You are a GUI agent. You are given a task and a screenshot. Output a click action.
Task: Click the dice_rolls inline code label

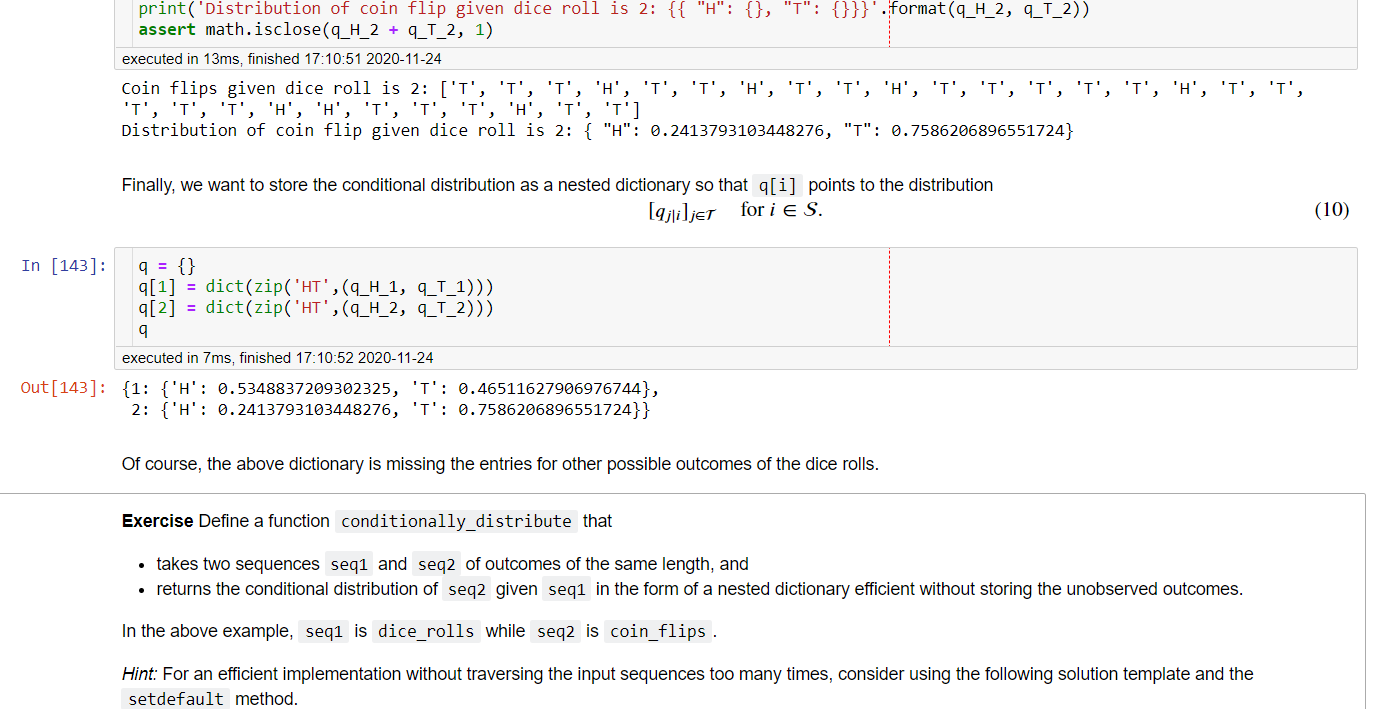(x=426, y=631)
